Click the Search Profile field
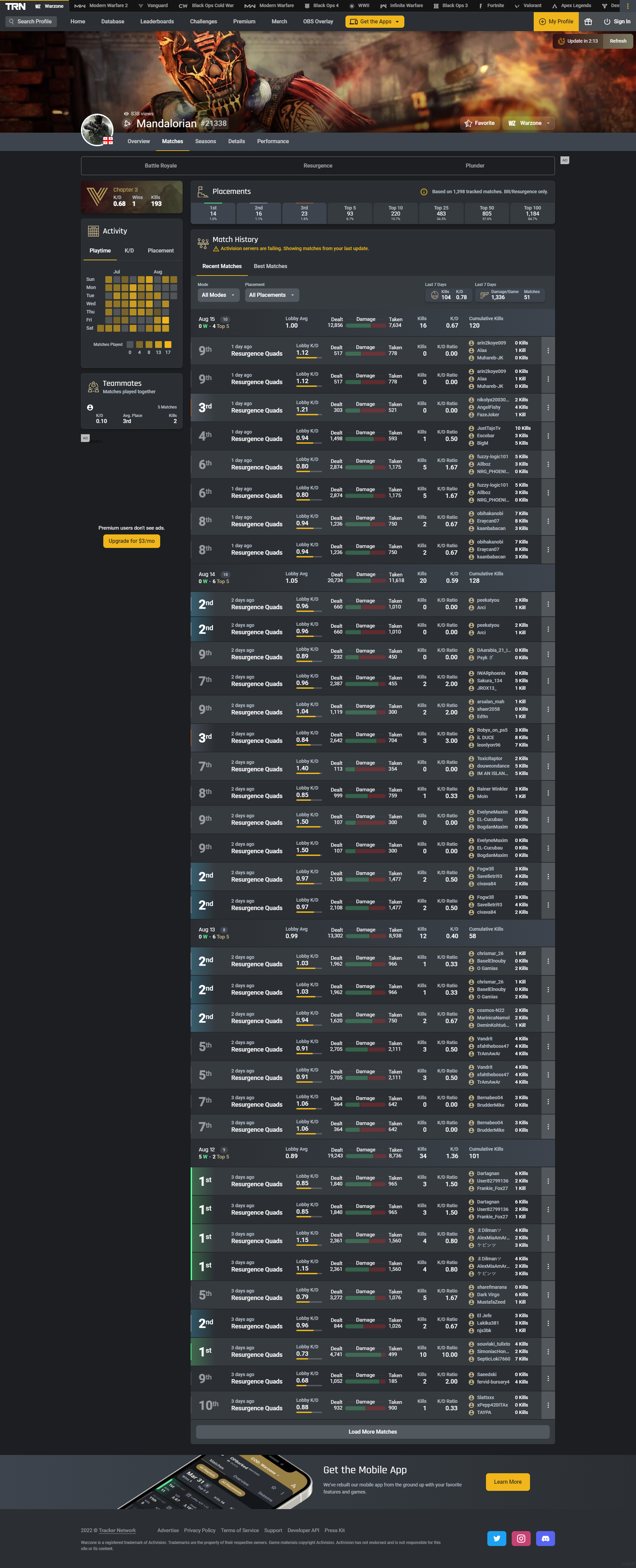This screenshot has width=636, height=1568. (31, 21)
